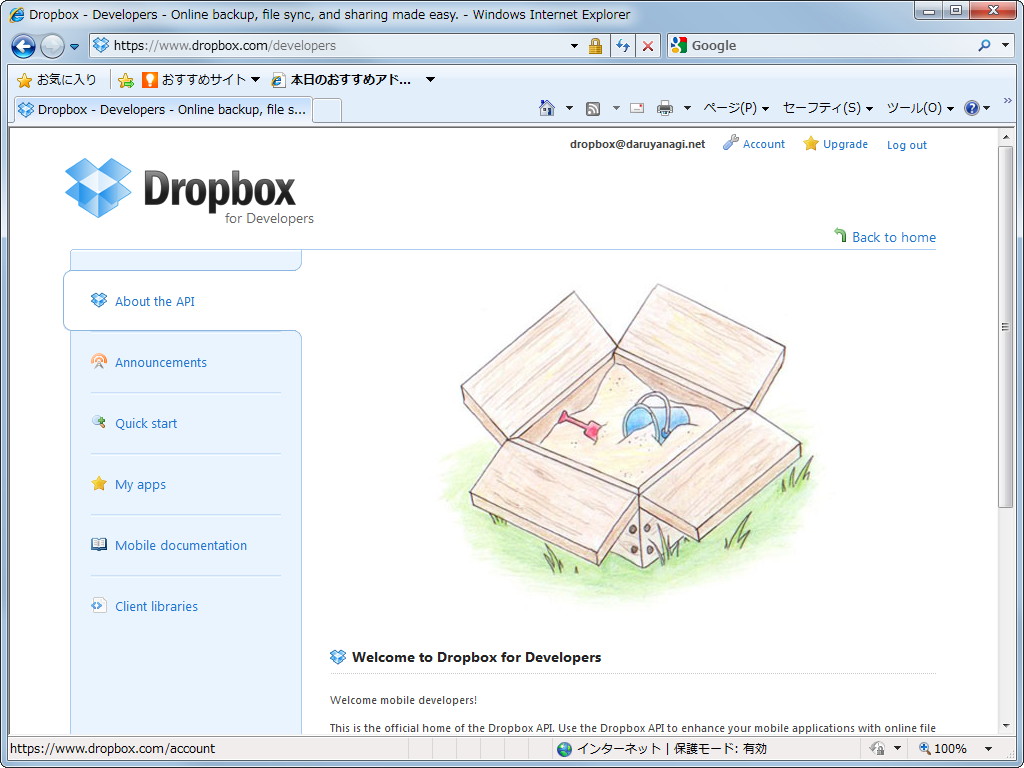
Task: Open the お気に入り favorites button
Action: 57,80
